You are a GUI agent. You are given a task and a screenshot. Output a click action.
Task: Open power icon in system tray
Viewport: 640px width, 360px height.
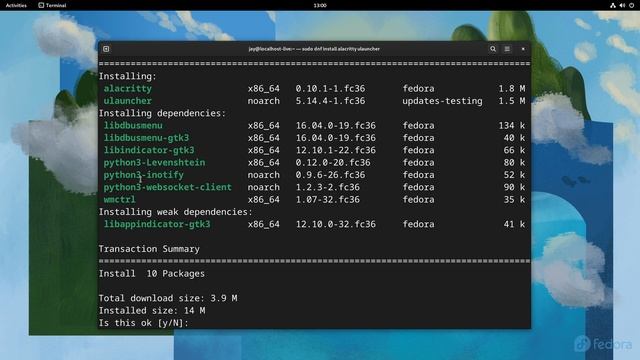coord(632,5)
